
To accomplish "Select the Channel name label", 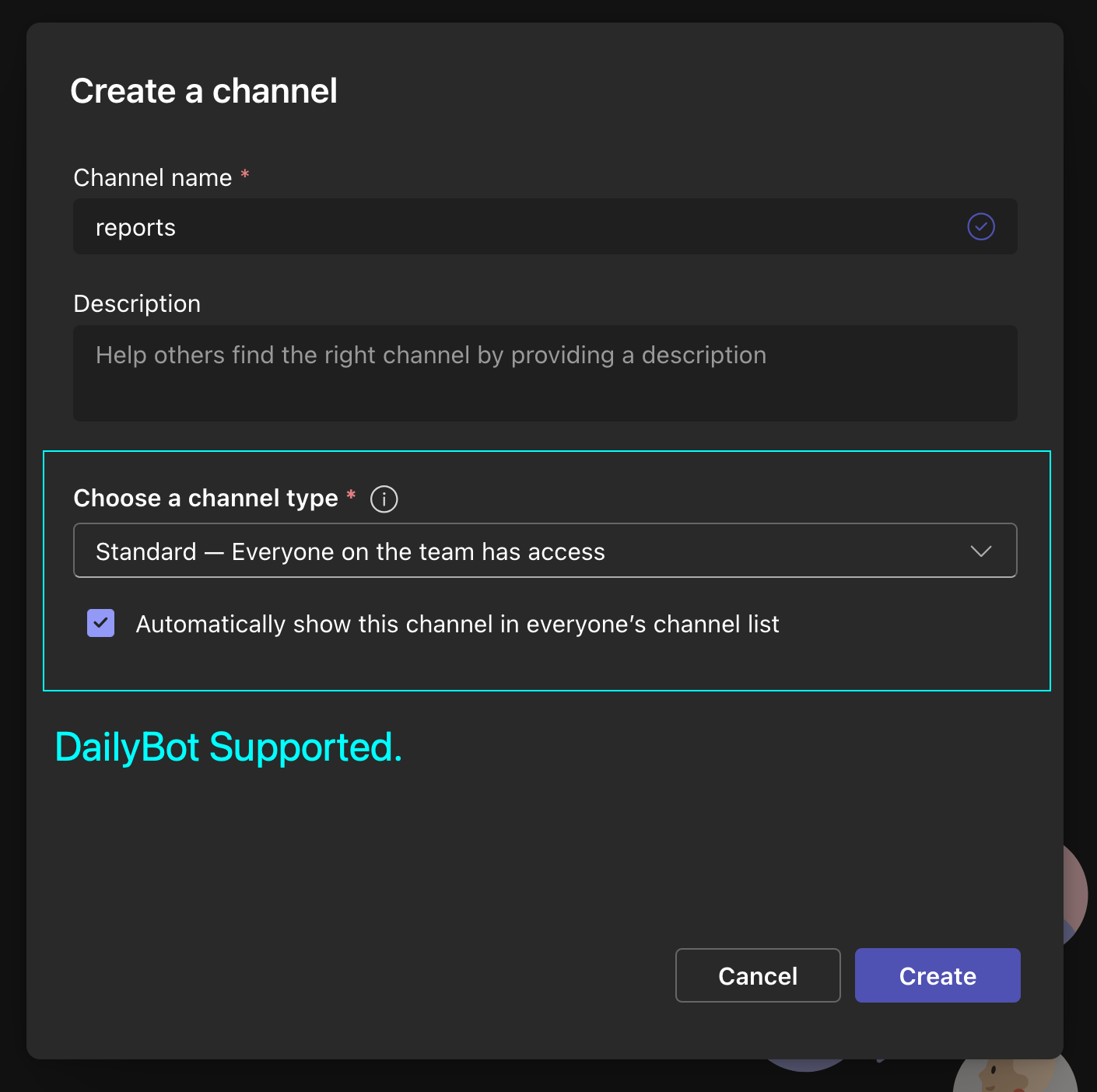I will point(152,178).
